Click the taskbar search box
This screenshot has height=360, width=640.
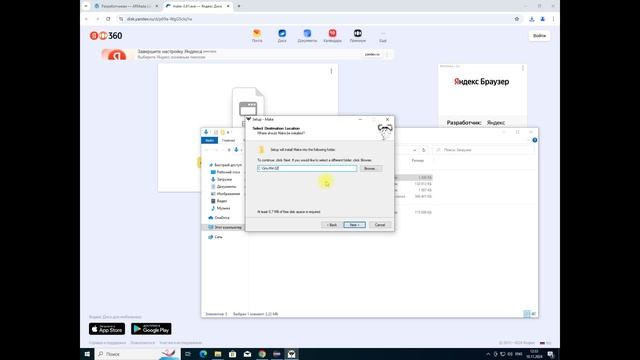(x=138, y=354)
